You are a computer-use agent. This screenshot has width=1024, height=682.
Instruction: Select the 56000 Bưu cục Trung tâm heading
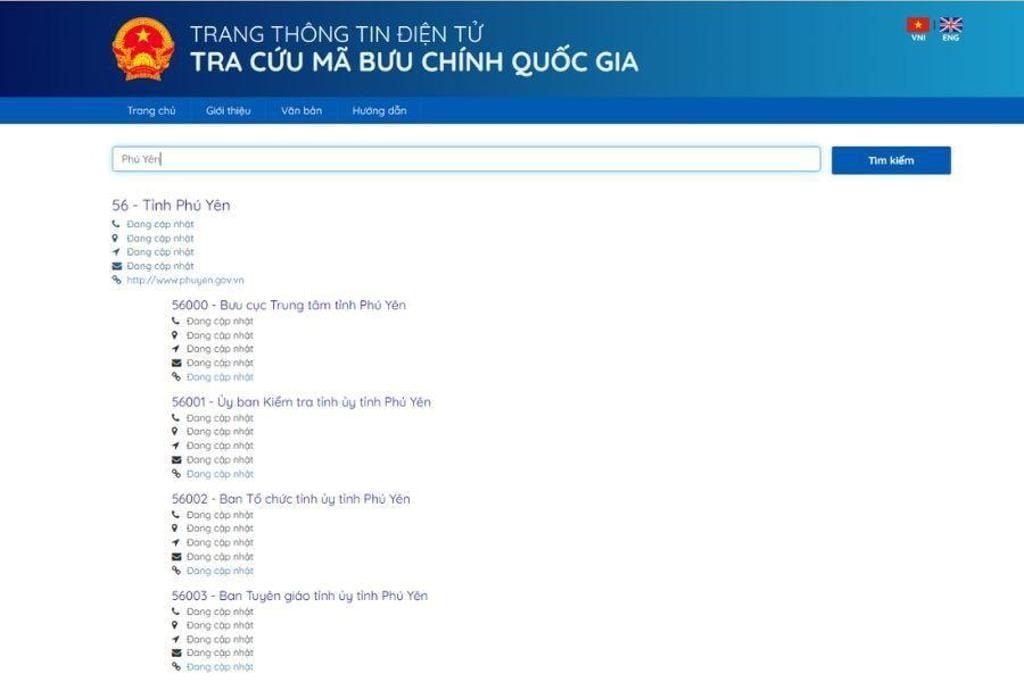pyautogui.click(x=289, y=305)
